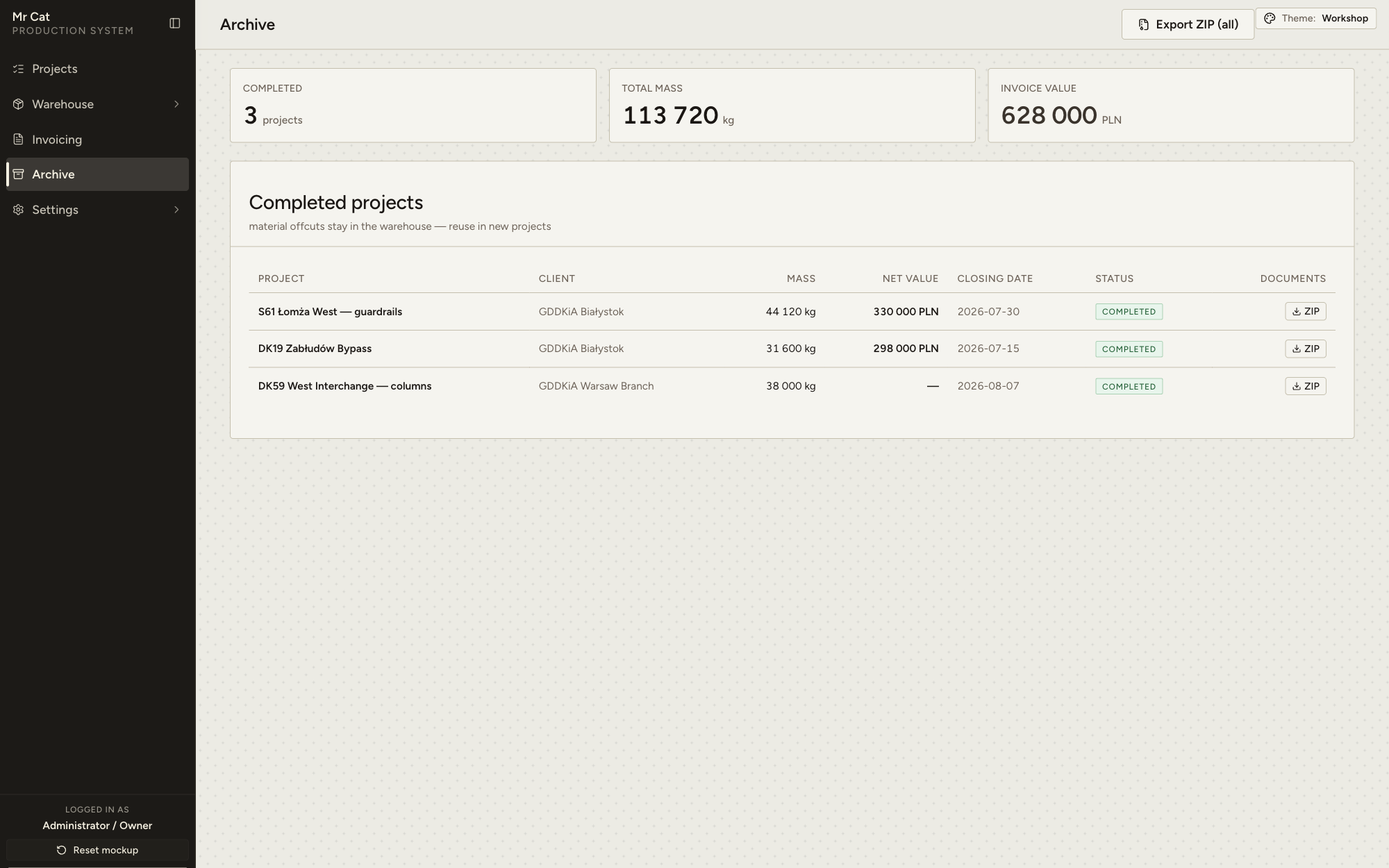Click the DOCUMENTS column header
Viewport: 1389px width, 868px height.
coord(1293,278)
